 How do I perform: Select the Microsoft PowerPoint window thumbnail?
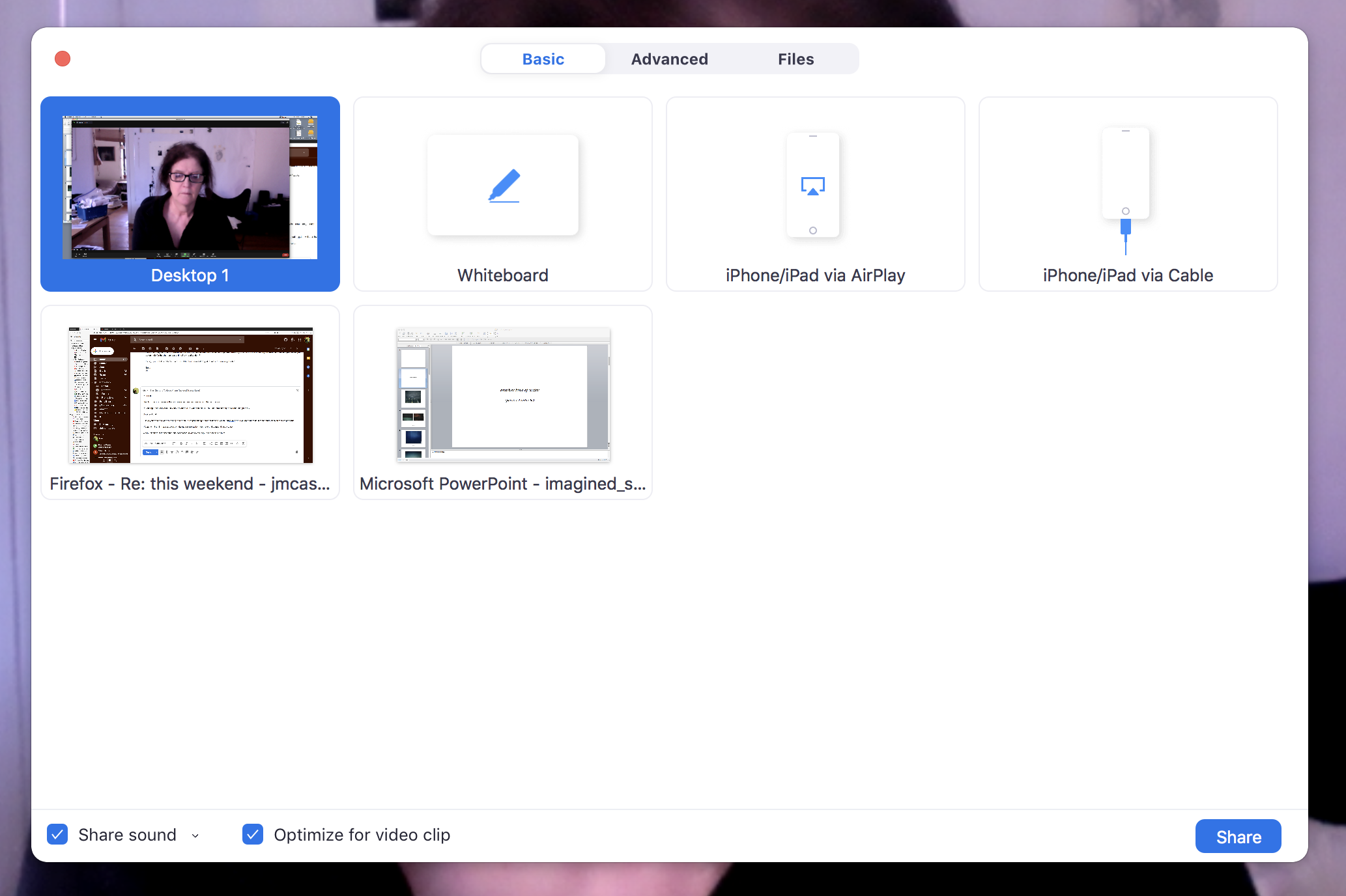[503, 395]
